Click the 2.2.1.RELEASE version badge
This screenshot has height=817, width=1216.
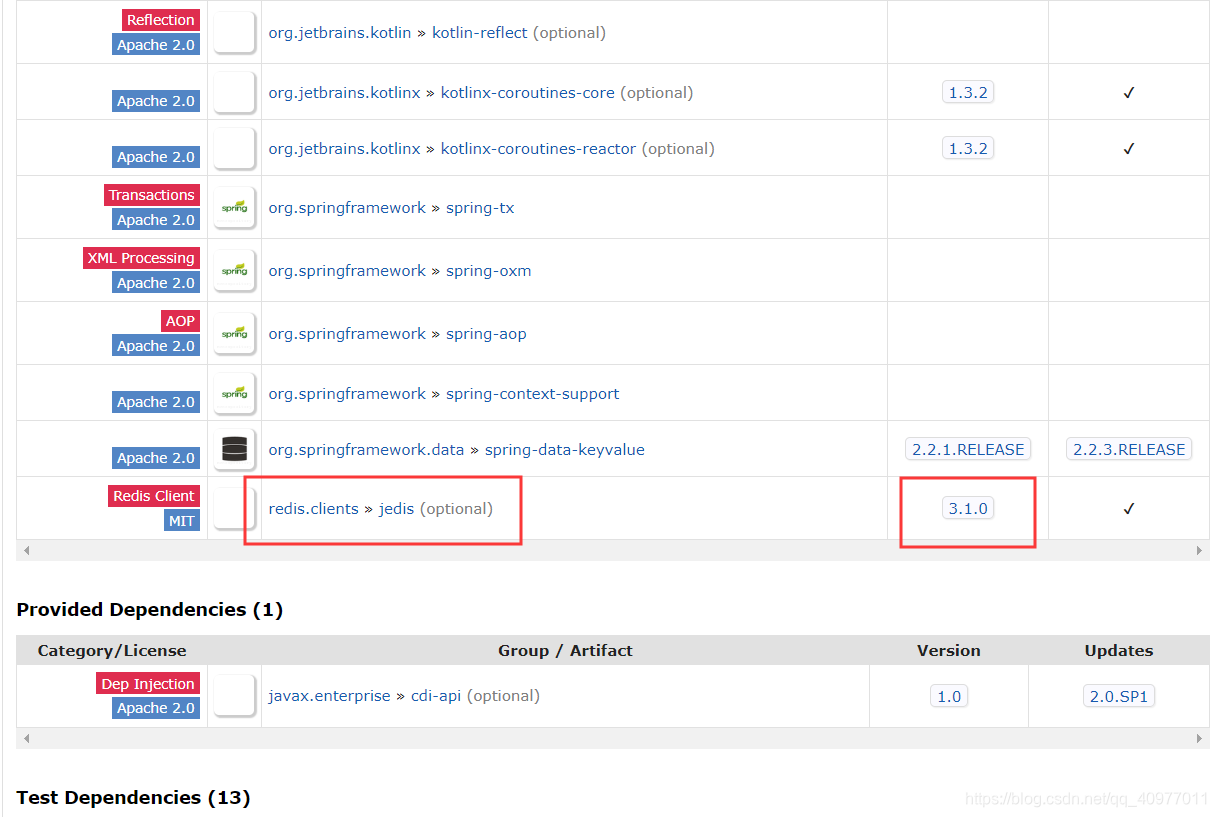pos(968,449)
